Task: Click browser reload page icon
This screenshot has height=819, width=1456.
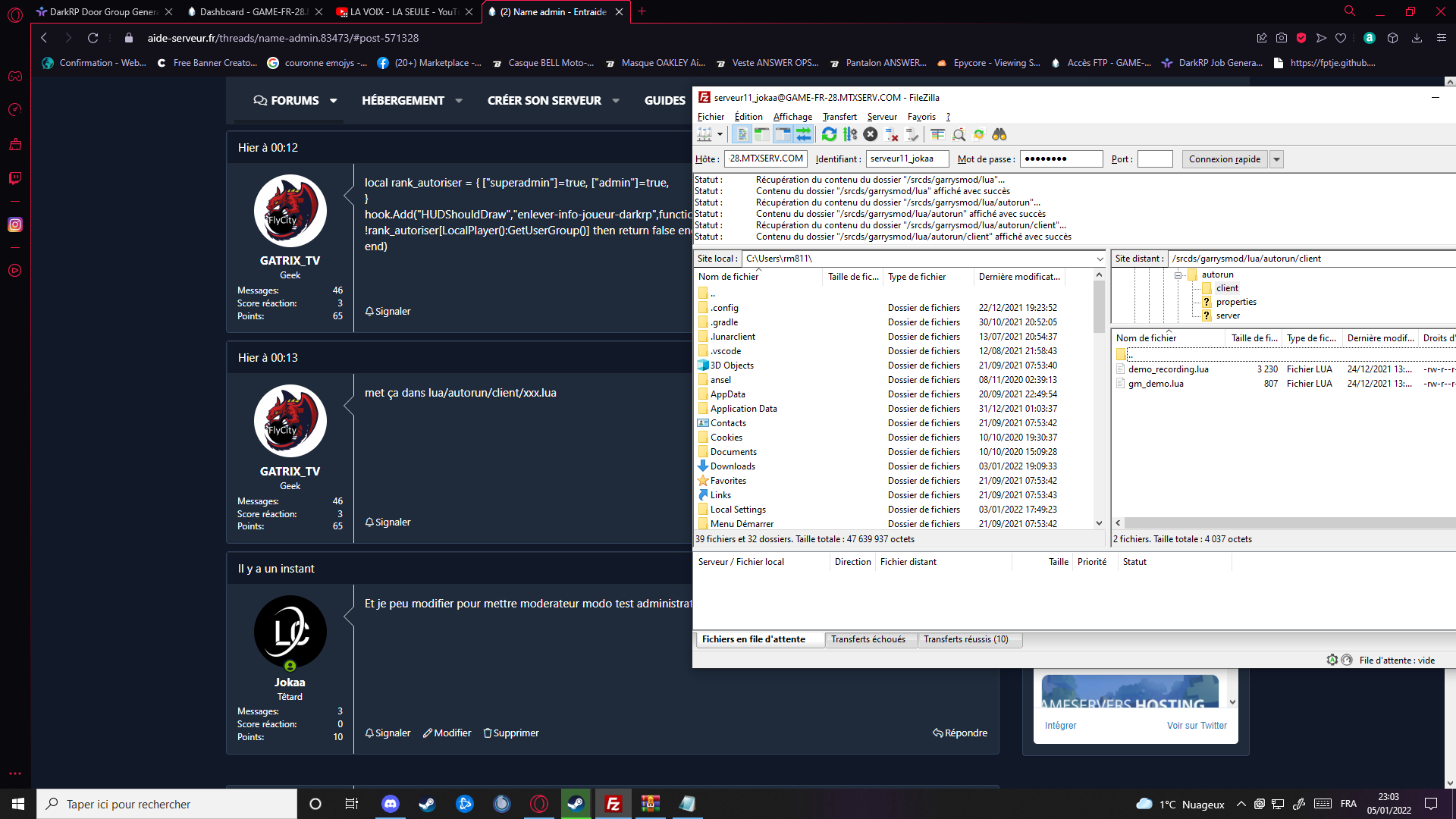Action: [93, 38]
